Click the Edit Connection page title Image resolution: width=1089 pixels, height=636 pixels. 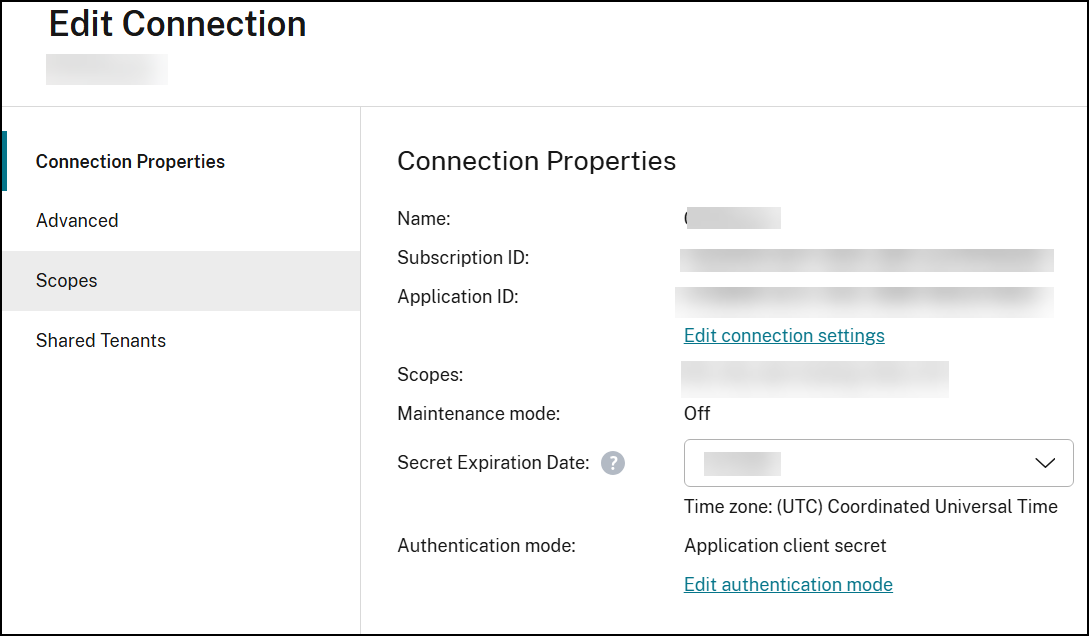(x=178, y=24)
